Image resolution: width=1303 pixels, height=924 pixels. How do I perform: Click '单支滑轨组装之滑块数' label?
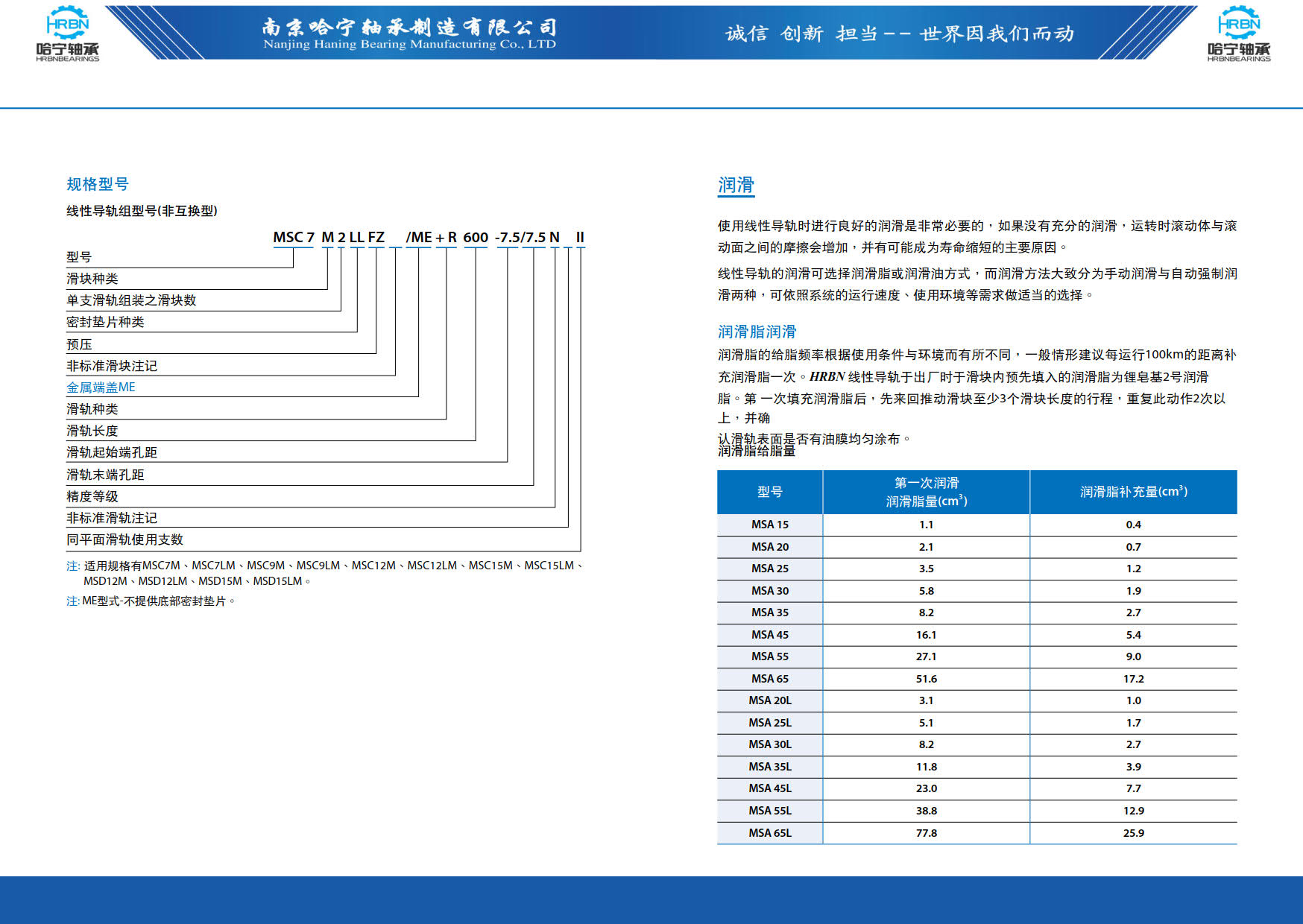click(x=131, y=300)
